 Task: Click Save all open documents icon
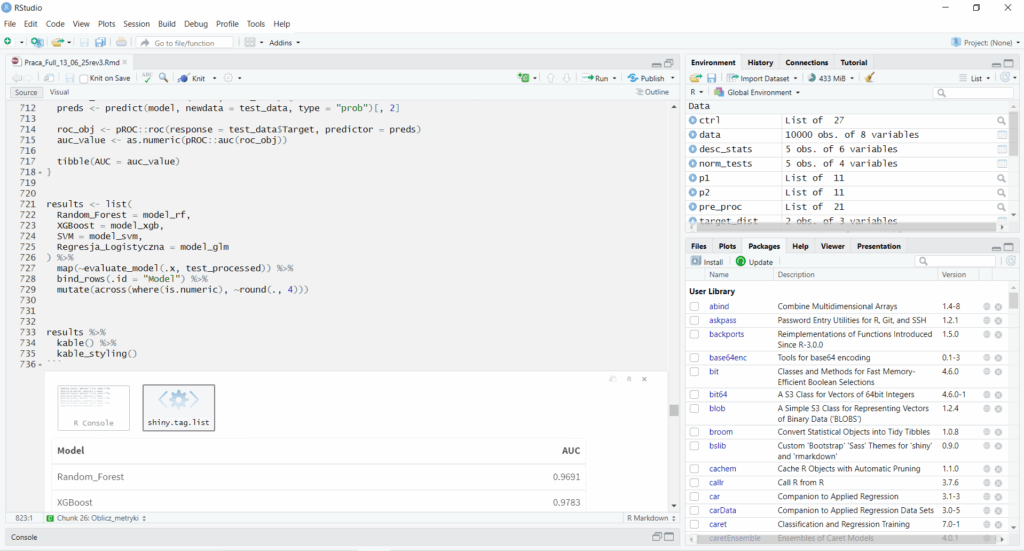tap(100, 42)
